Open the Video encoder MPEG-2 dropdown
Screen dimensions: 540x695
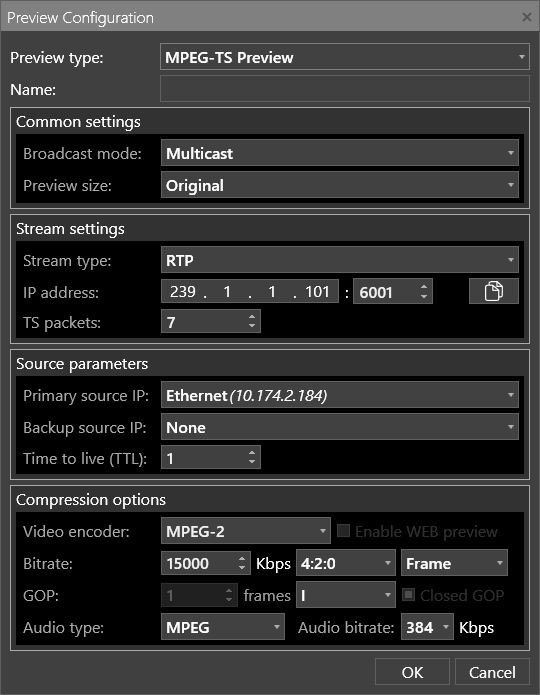246,531
